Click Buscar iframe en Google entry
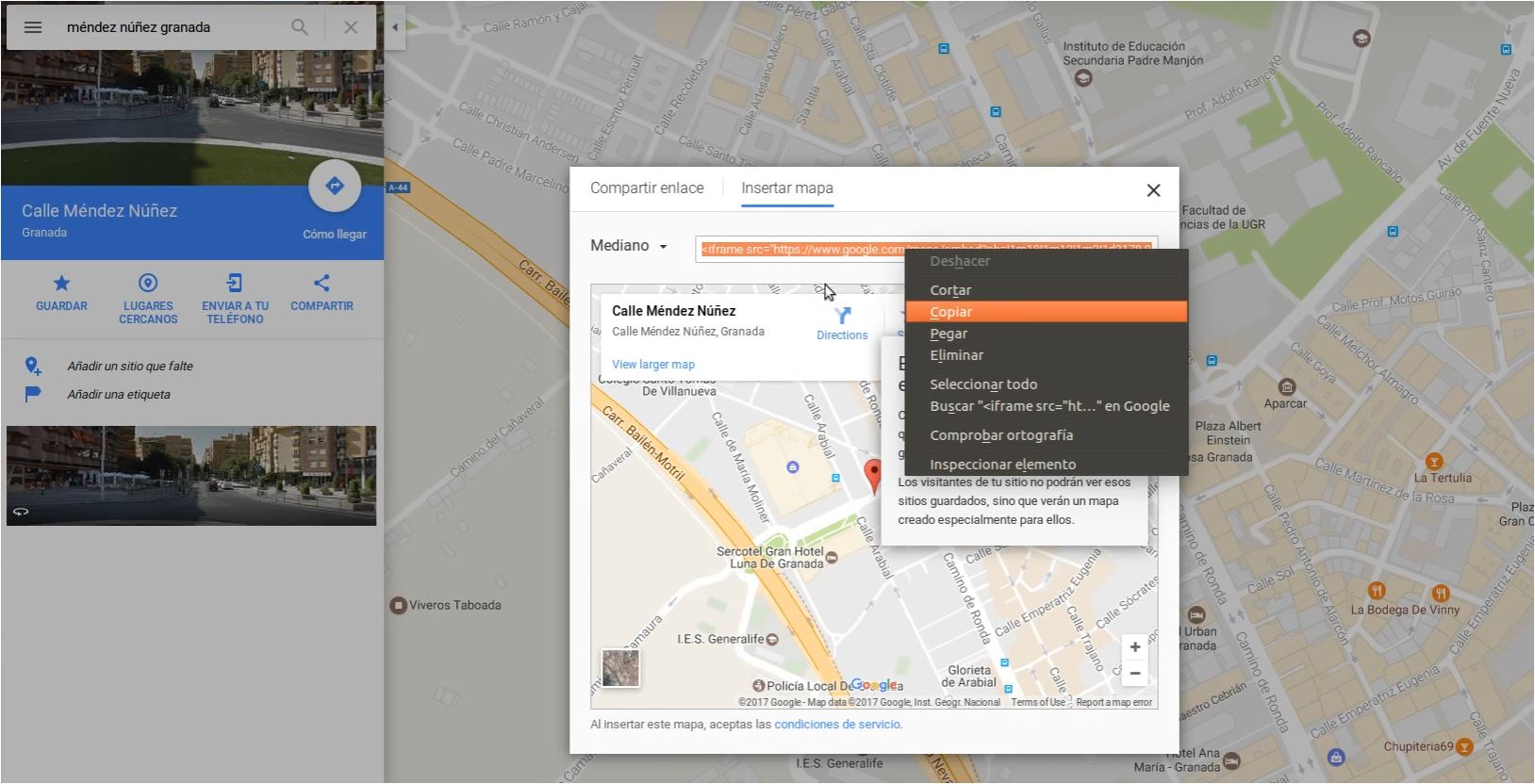This screenshot has height=784, width=1535. point(1046,406)
